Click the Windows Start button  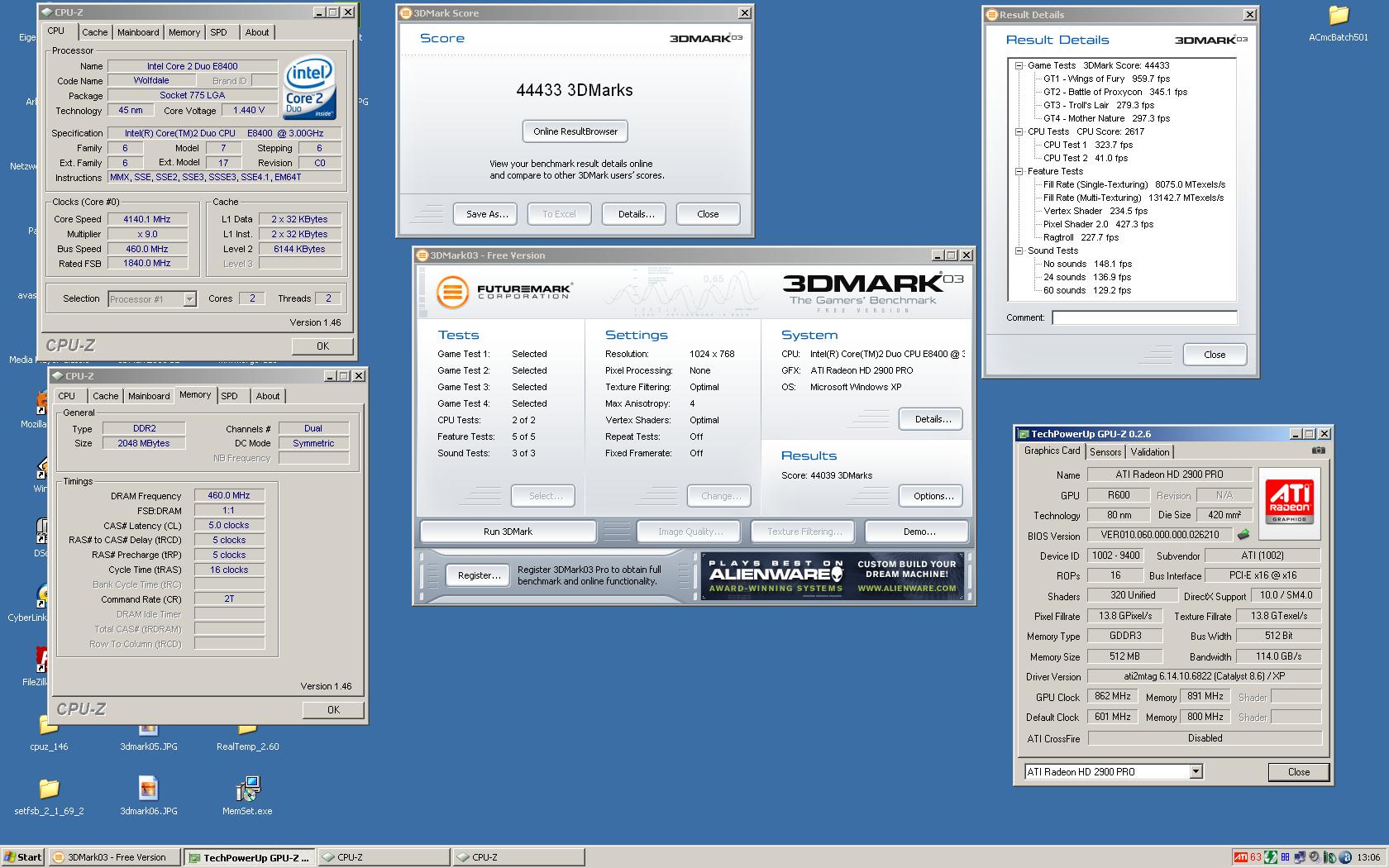click(x=23, y=857)
